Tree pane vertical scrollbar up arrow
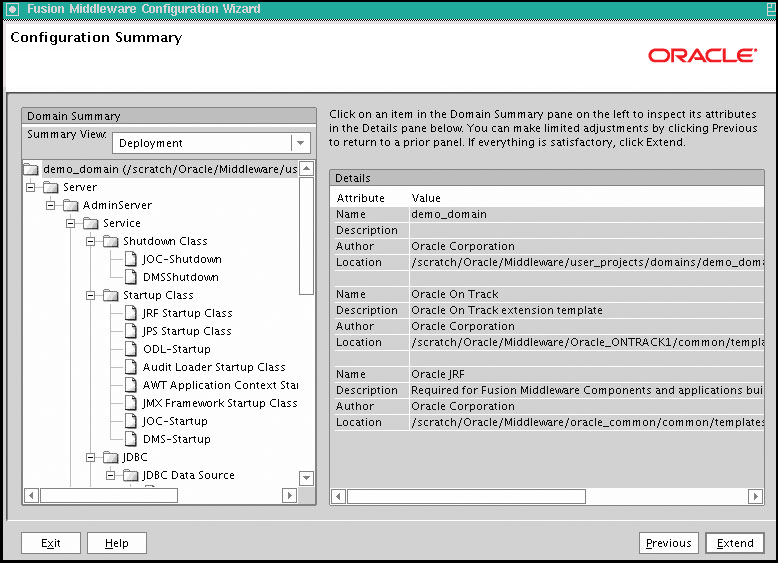Viewport: 778px width, 563px height. (x=307, y=169)
